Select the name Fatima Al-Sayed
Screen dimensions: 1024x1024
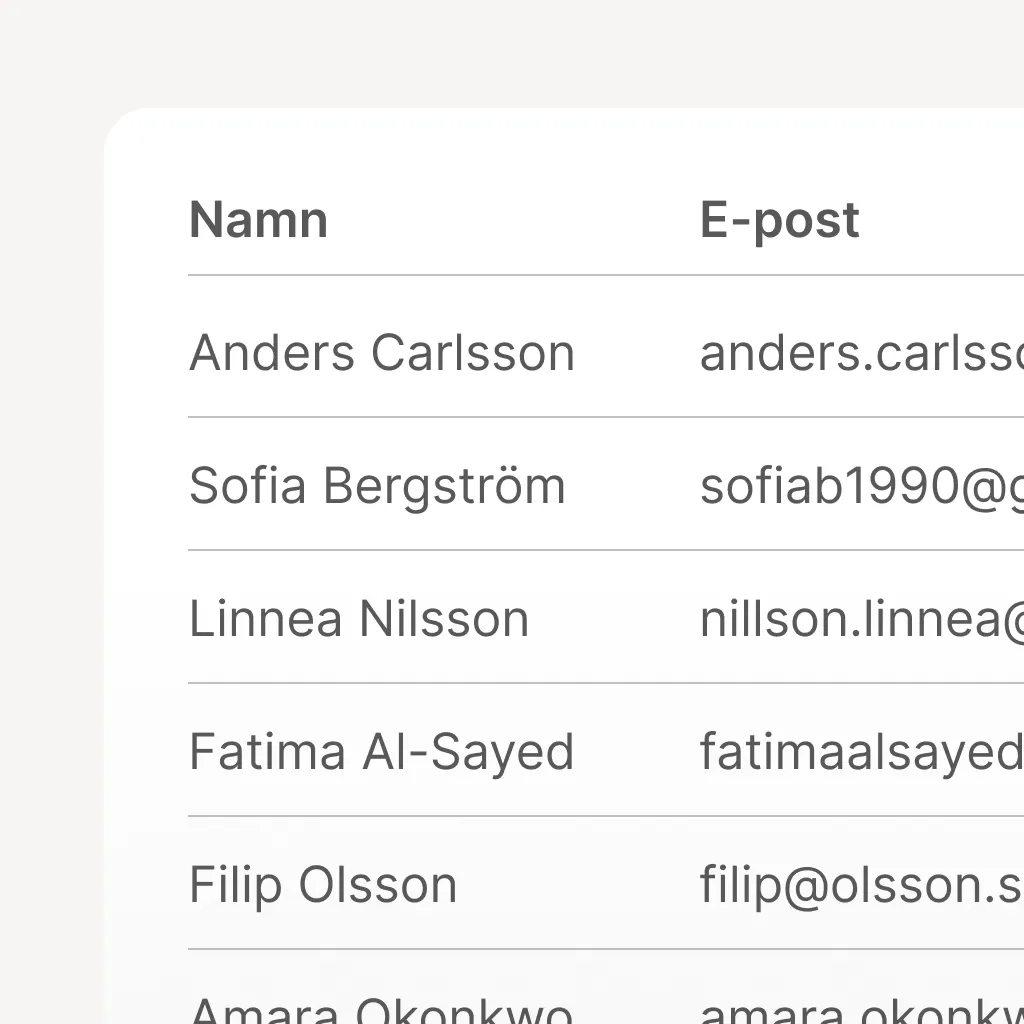click(381, 752)
